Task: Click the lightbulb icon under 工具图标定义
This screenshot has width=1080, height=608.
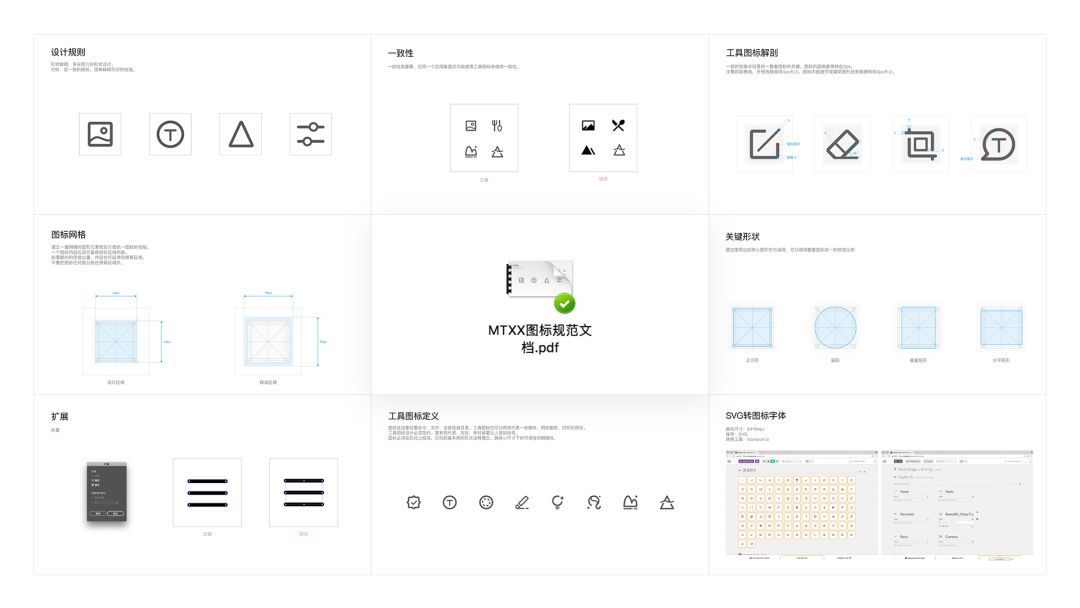Action: 558,503
